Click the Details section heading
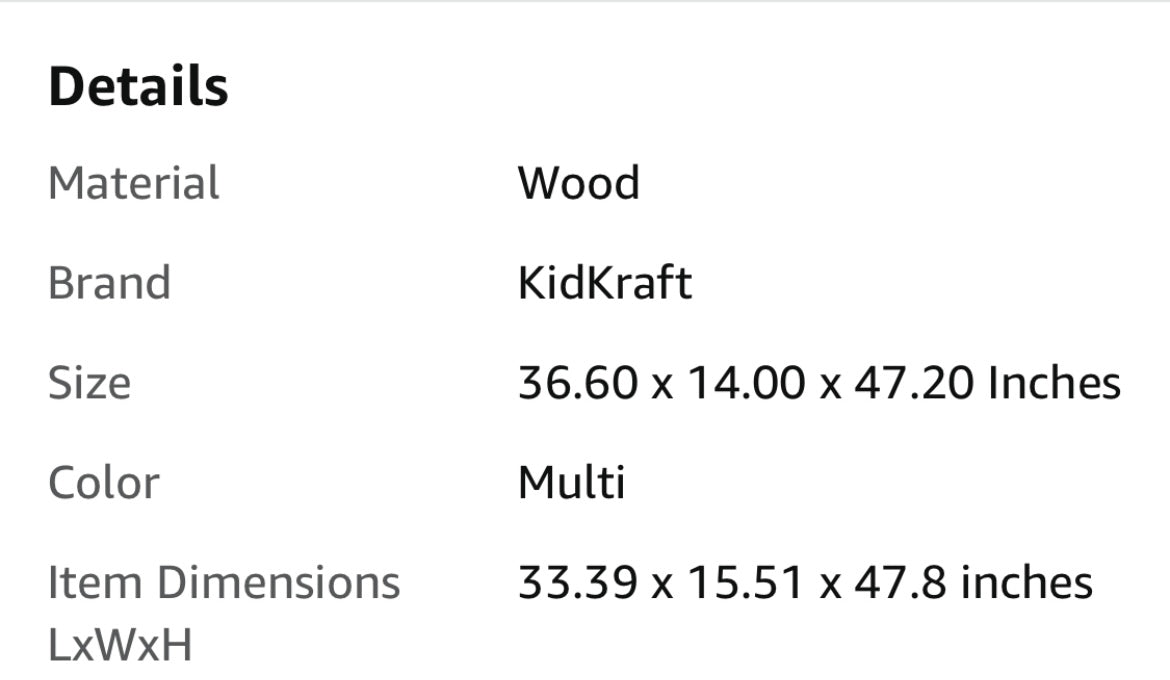Viewport: 1170px width, 680px height. coord(138,86)
